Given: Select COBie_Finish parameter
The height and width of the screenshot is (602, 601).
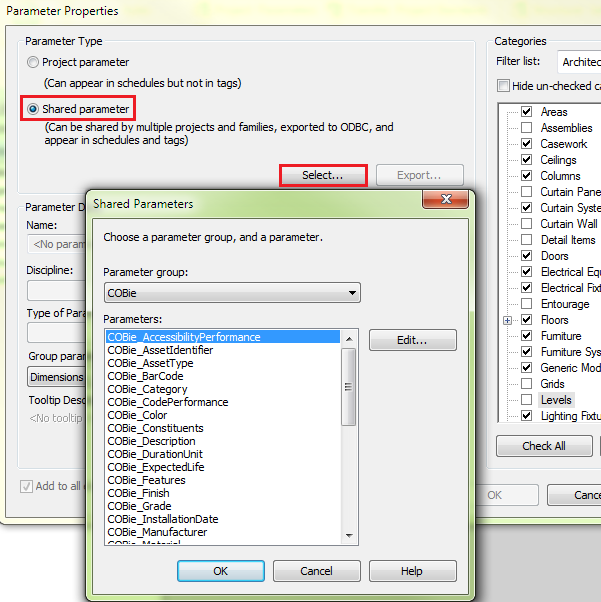Looking at the screenshot, I should click(x=223, y=493).
